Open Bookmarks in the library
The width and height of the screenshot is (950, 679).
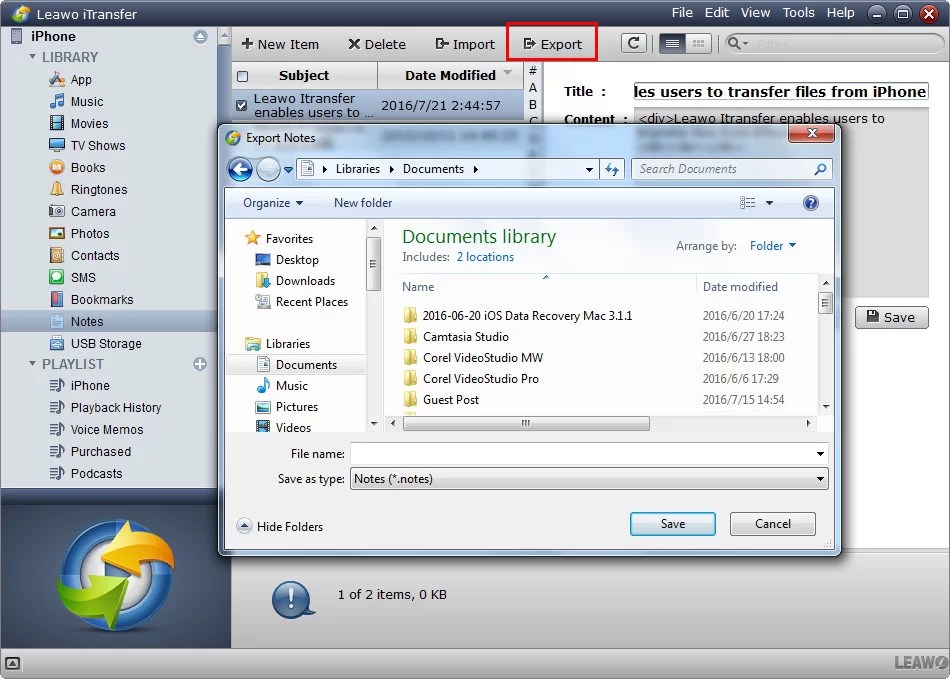click(102, 299)
